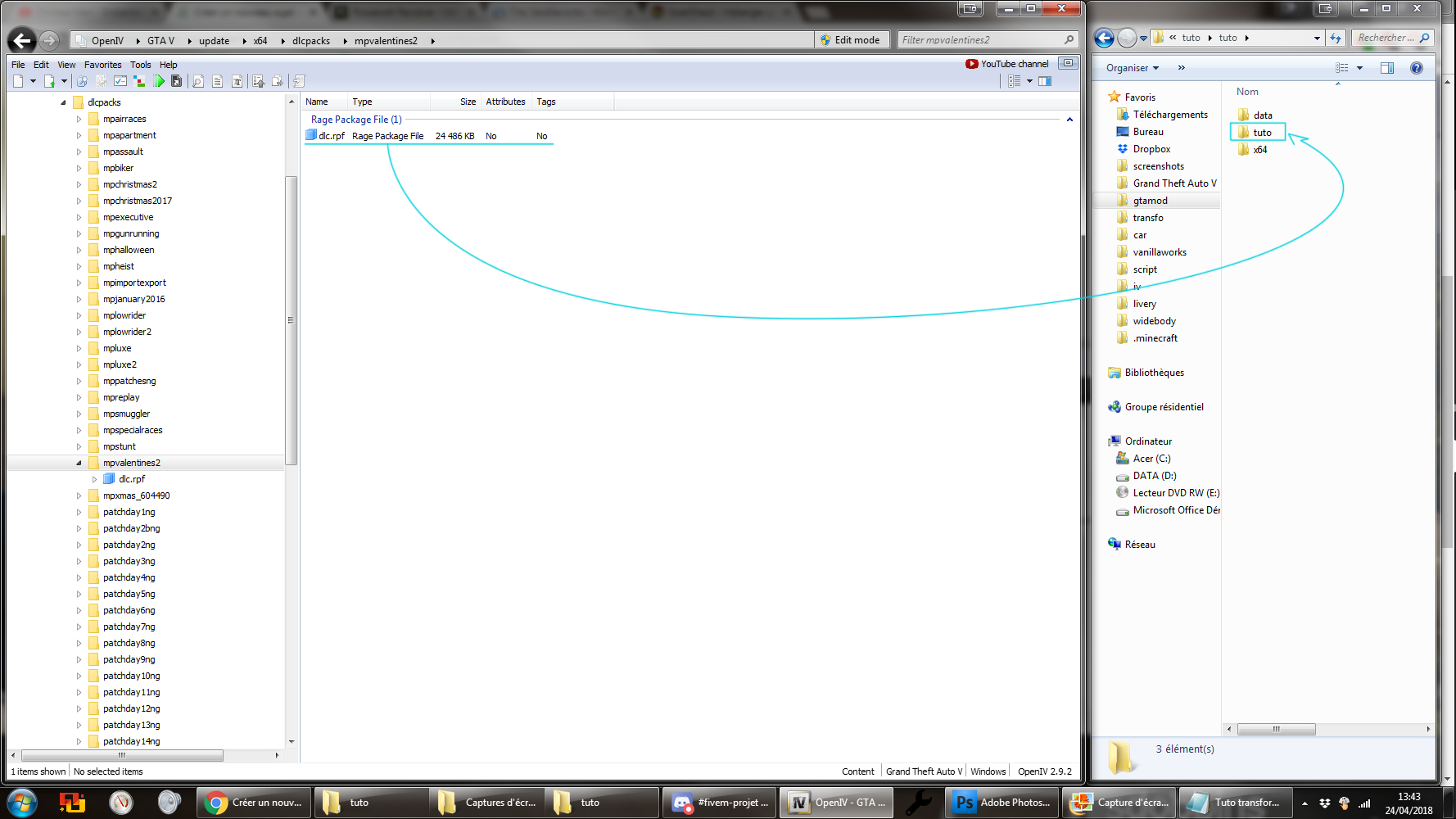This screenshot has height=819, width=1456.
Task: Click the Explorer refresh arrows icon
Action: 1336,38
